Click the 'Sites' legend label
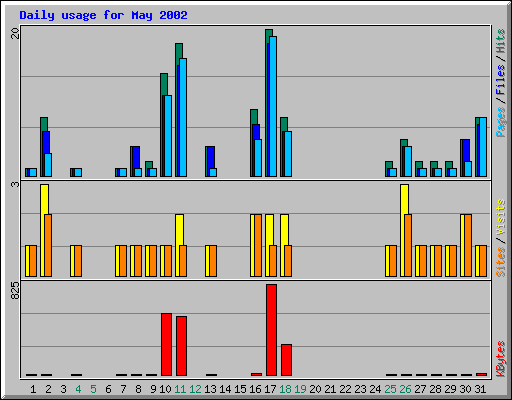512x400 pixels. point(500,262)
